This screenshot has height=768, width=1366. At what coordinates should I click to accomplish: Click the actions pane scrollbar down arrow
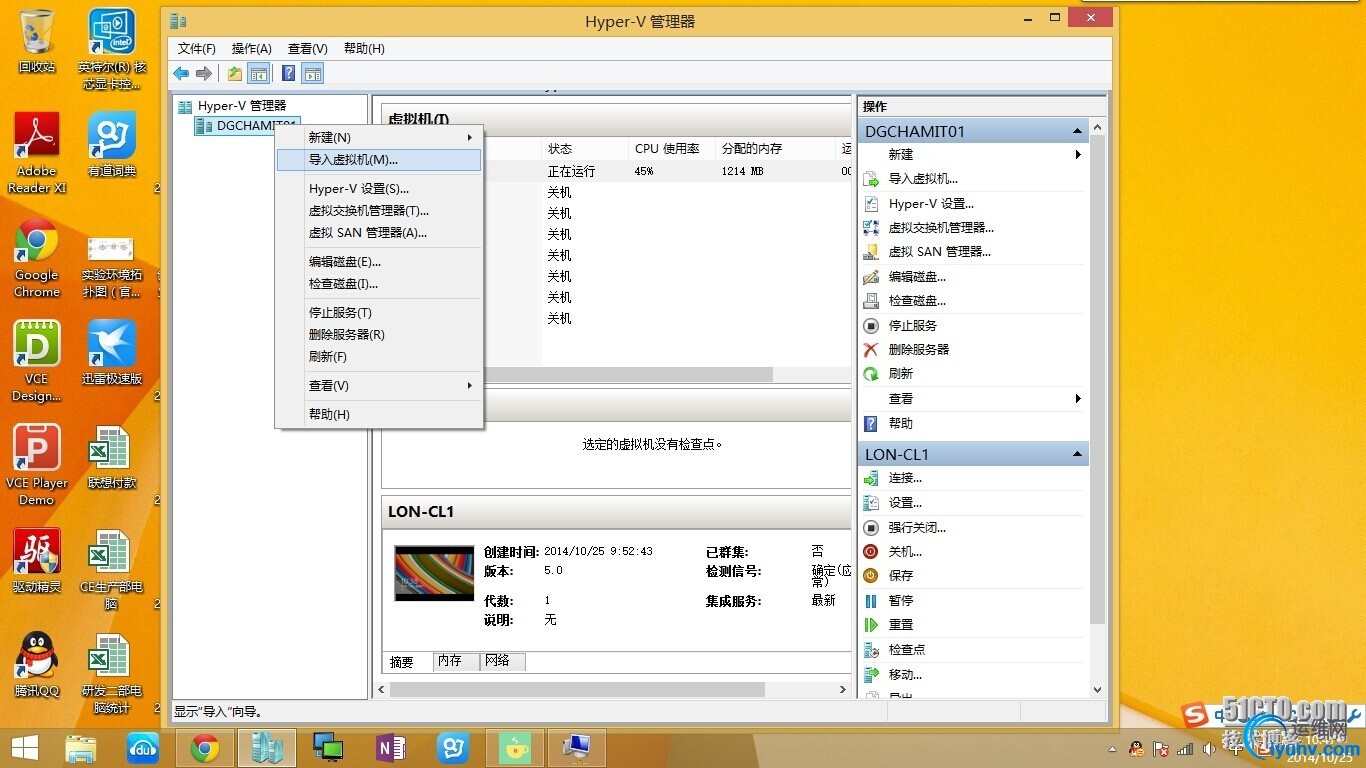(x=1097, y=689)
